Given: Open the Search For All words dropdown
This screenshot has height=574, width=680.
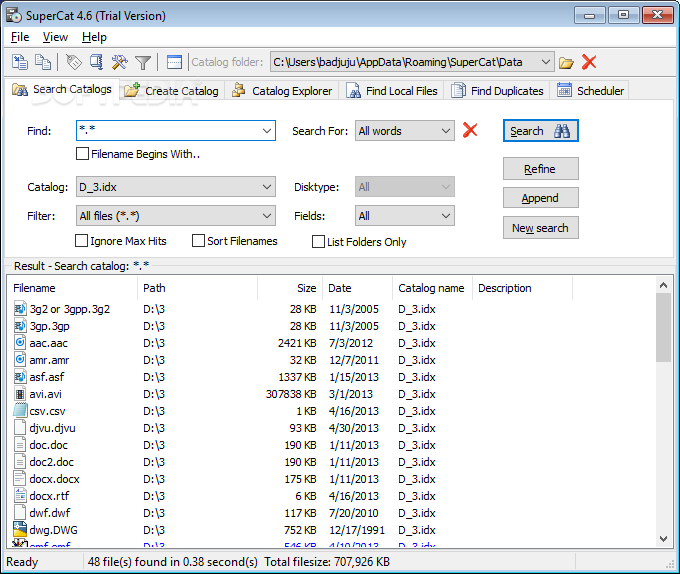Looking at the screenshot, I should [445, 130].
